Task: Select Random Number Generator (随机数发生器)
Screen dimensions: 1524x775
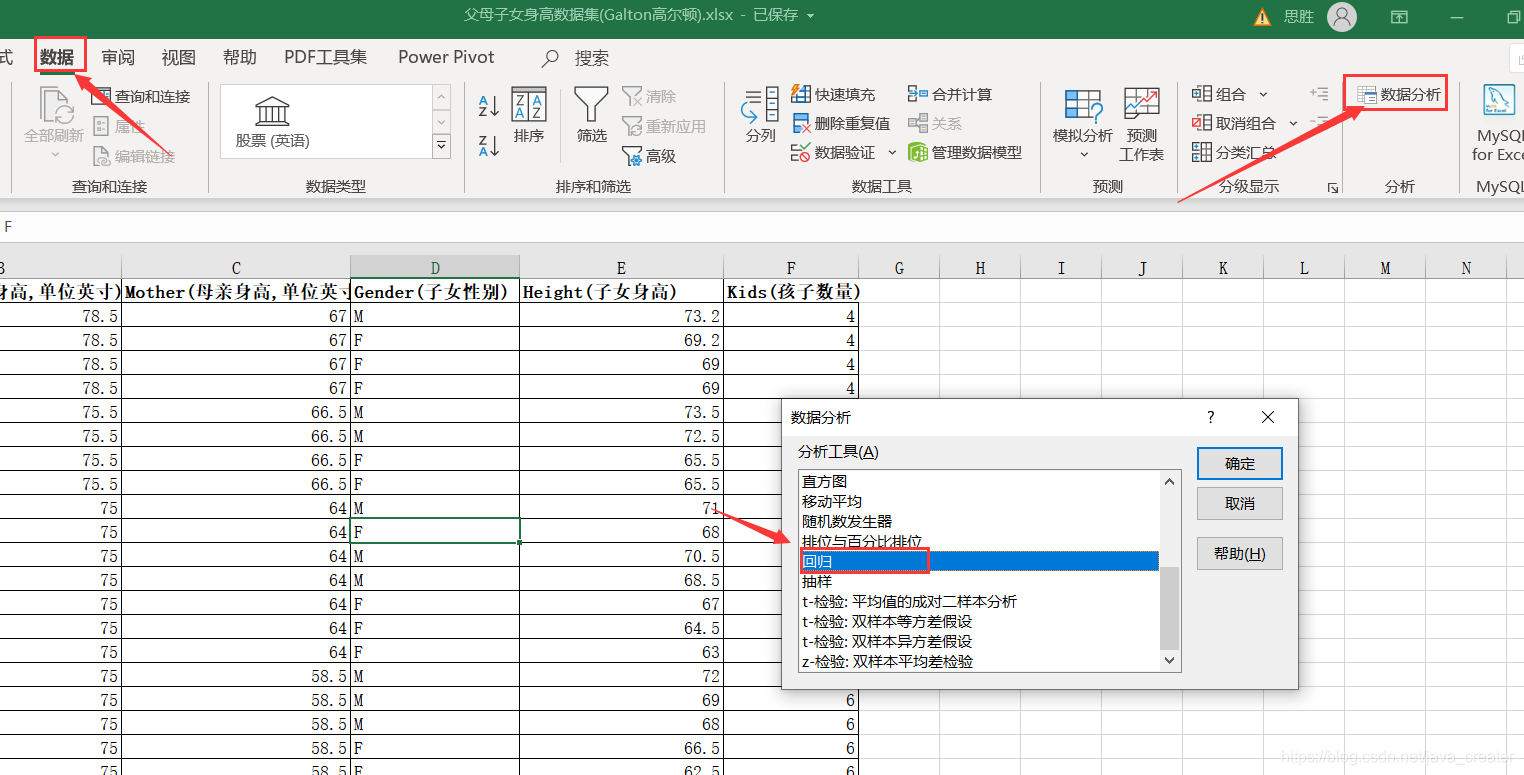Action: 979,521
